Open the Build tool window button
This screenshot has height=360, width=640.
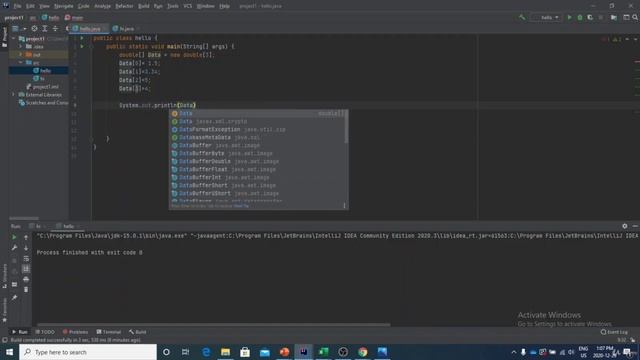click(x=138, y=332)
